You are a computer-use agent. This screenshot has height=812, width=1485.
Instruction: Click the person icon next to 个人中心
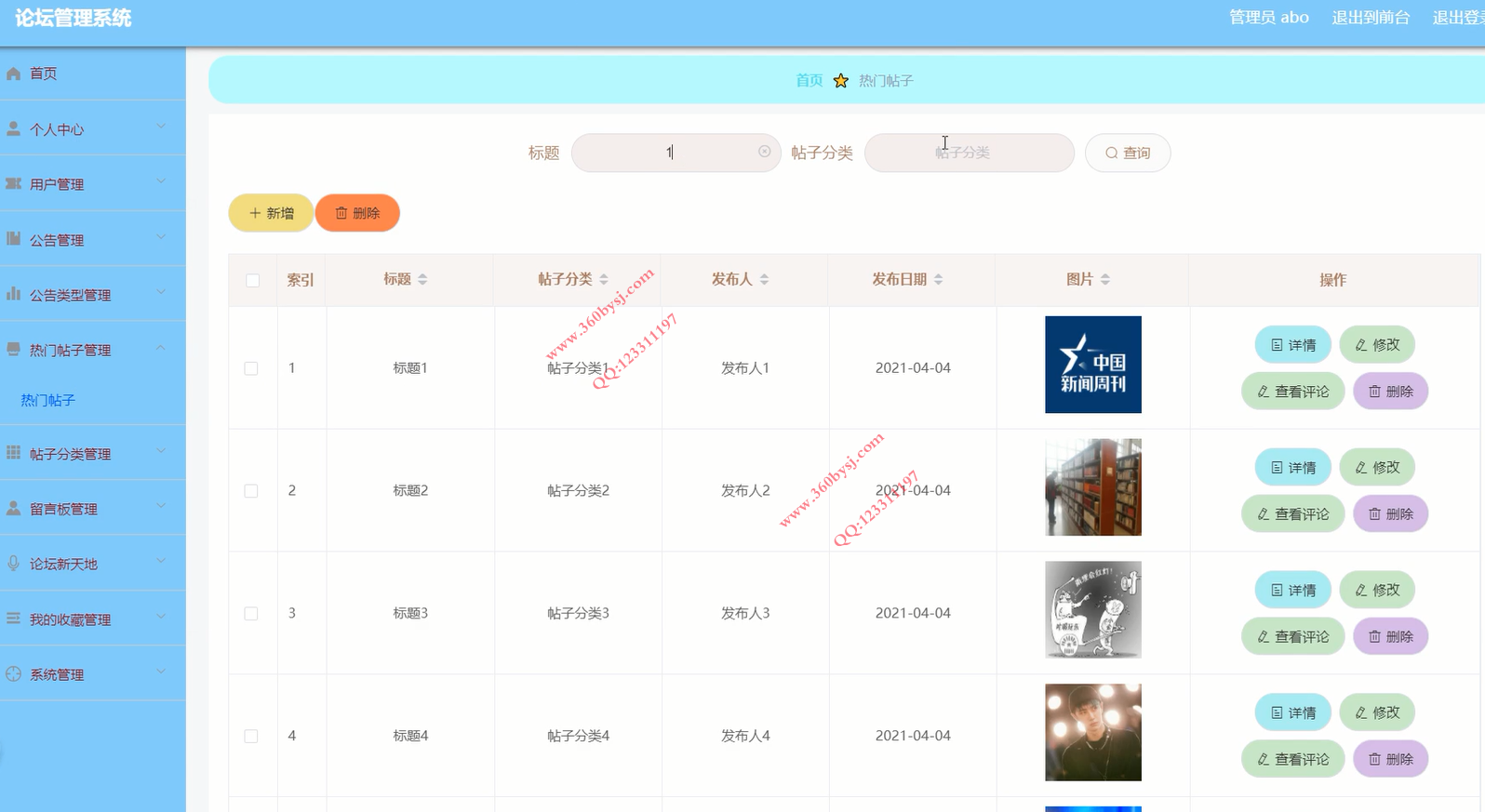click(x=13, y=128)
